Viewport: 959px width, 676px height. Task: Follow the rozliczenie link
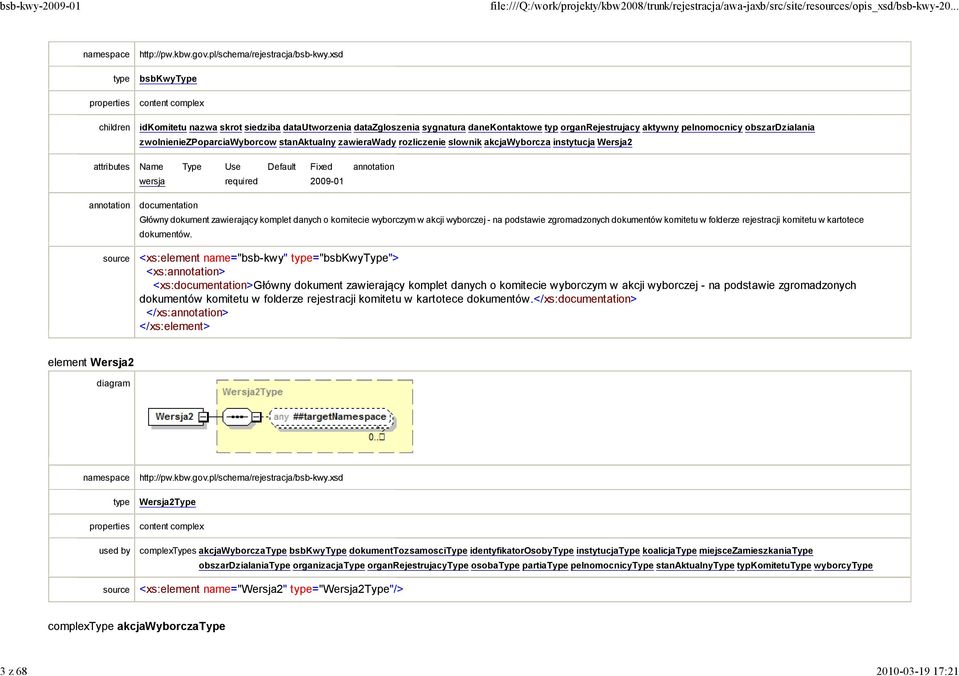(422, 142)
